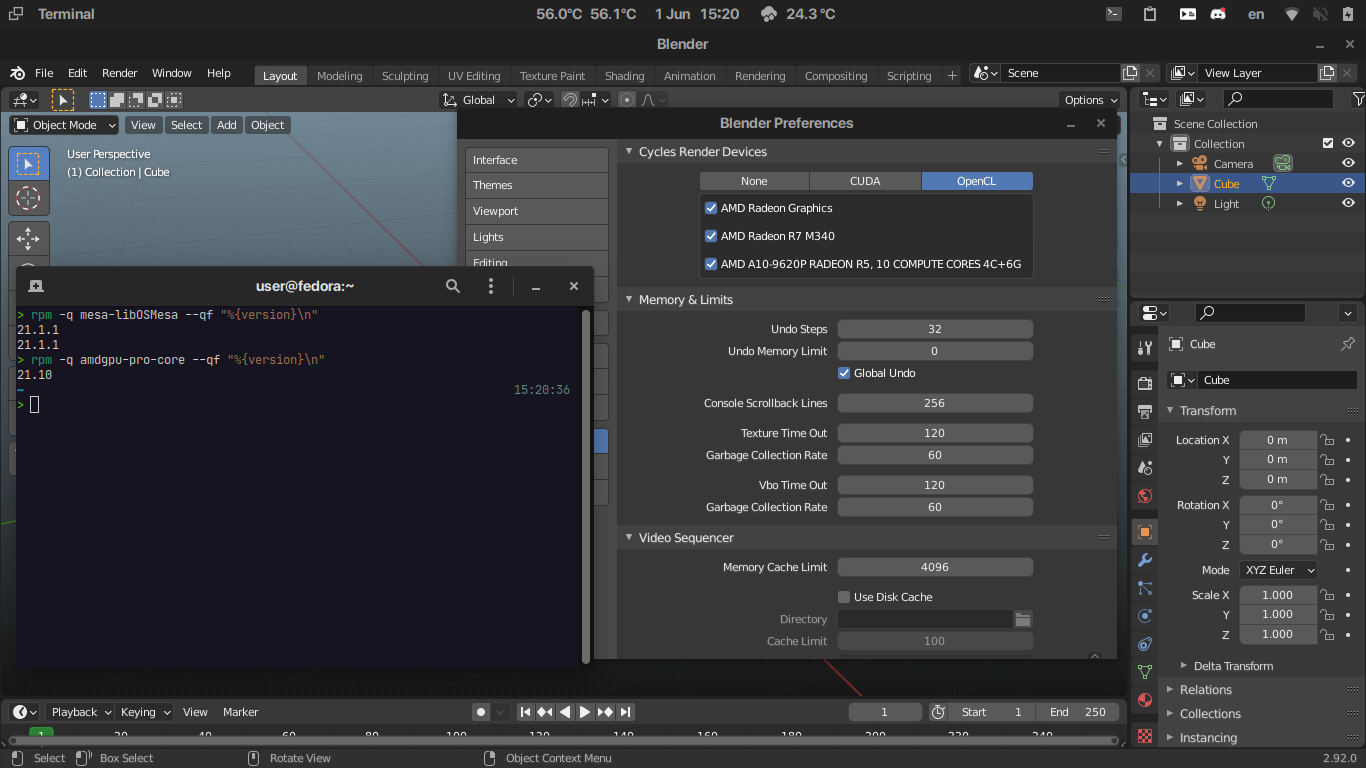The height and width of the screenshot is (768, 1366).
Task: Jump to the timeline end frame
Action: pos(625,712)
